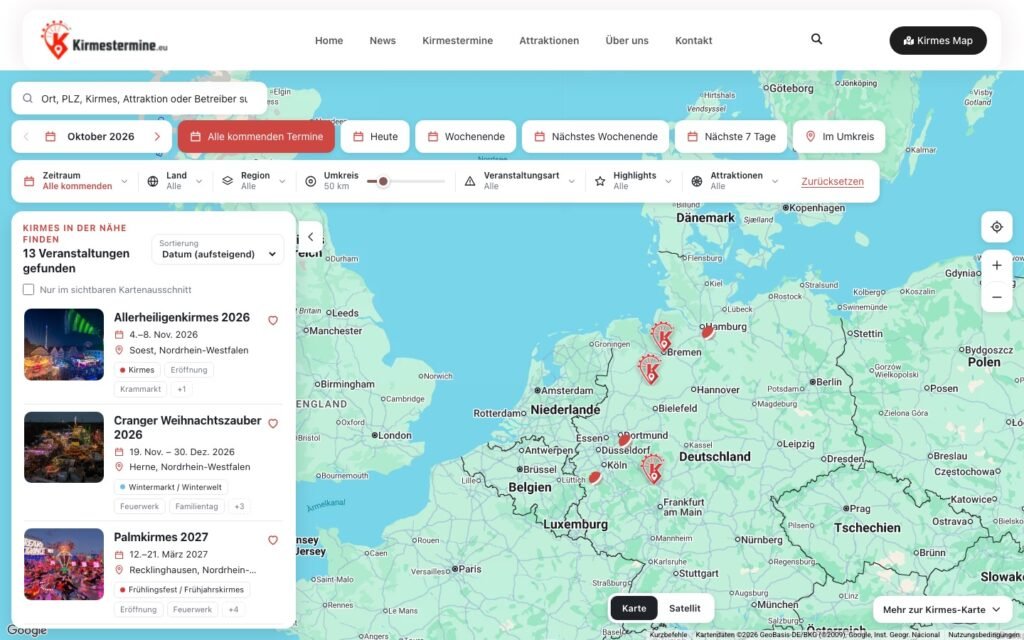Switch map to Karte view

click(633, 608)
